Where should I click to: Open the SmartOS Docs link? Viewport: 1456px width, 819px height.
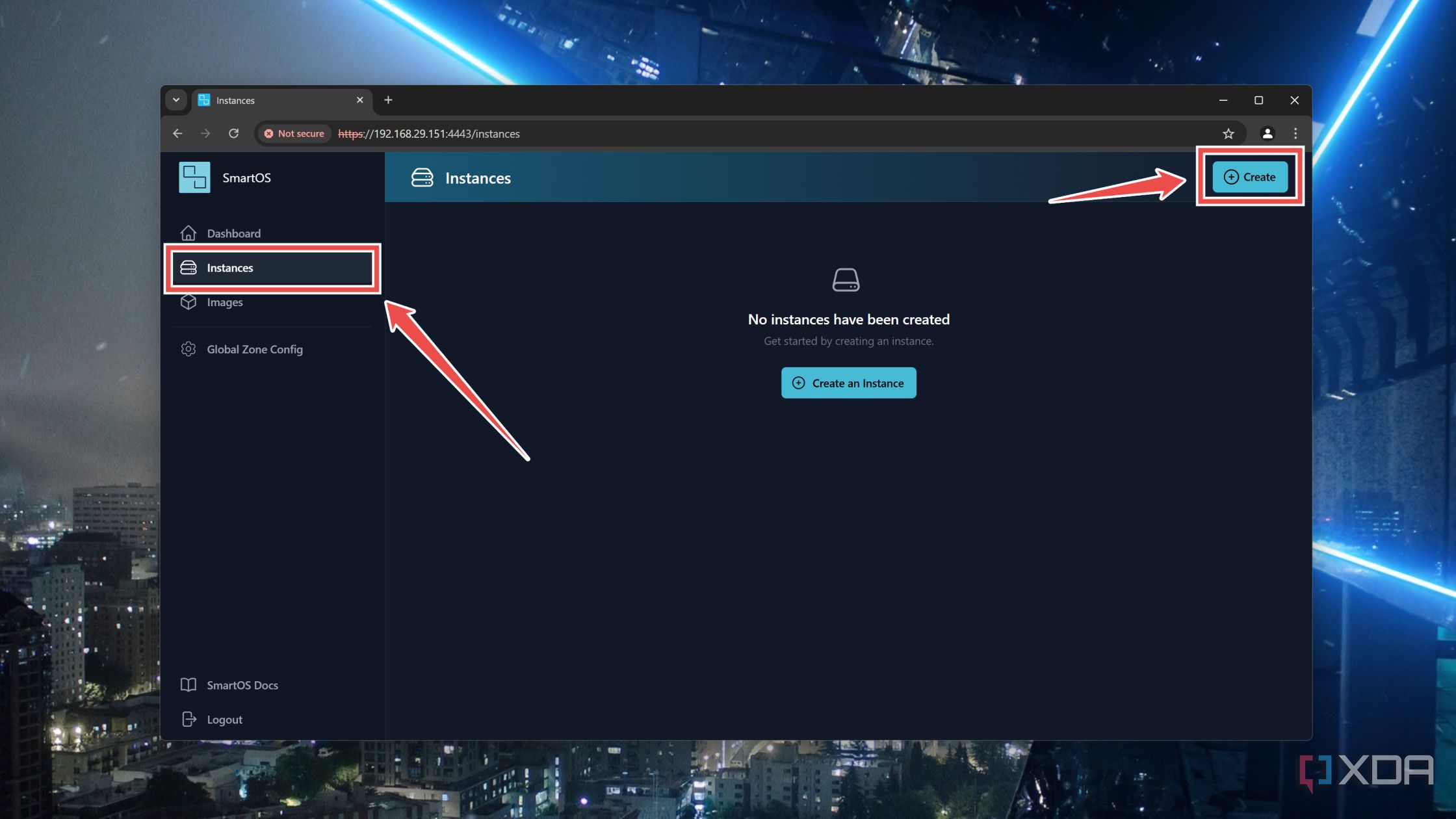click(x=242, y=684)
